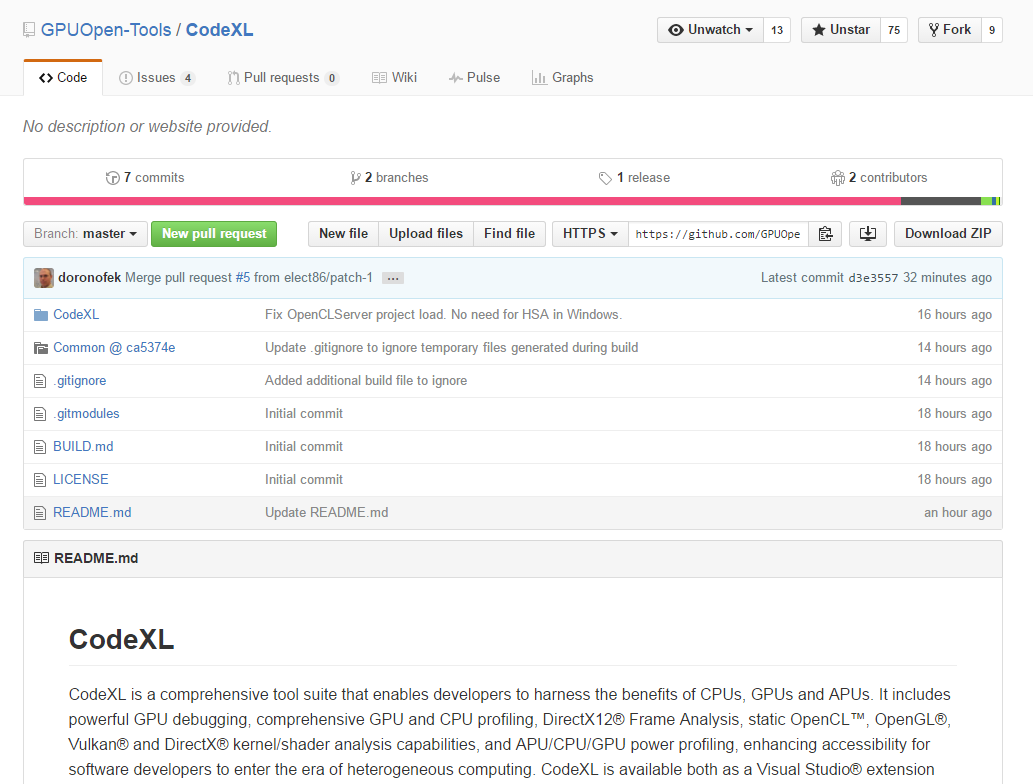Click the New pull request button
The image size is (1033, 784).
(213, 233)
